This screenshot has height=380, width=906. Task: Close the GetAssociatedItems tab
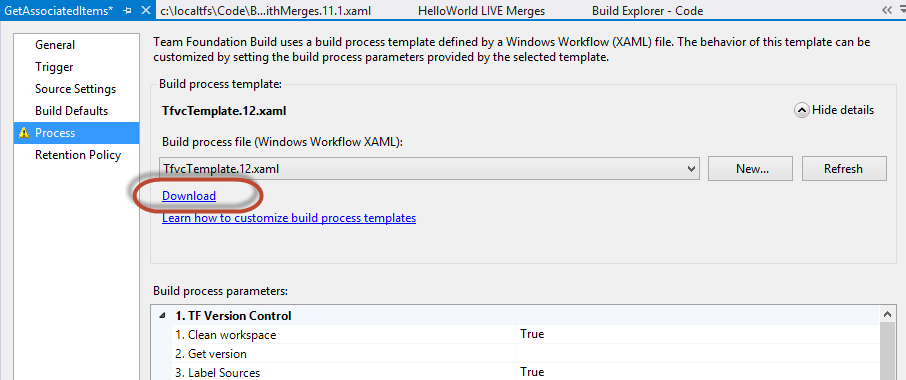(146, 10)
